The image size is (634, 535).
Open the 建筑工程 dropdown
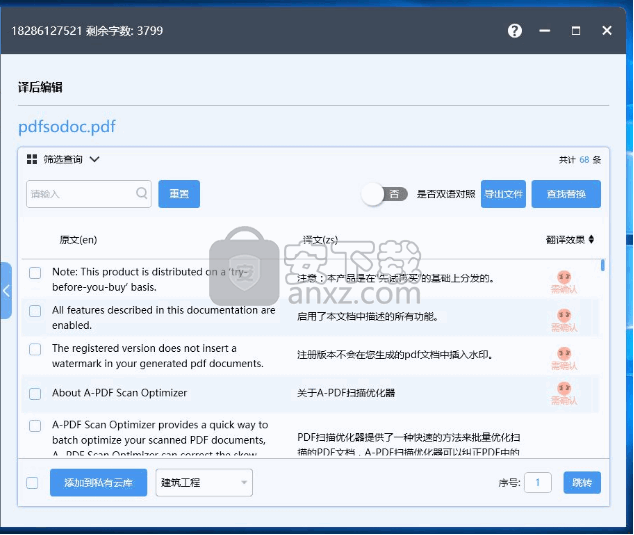tap(204, 482)
